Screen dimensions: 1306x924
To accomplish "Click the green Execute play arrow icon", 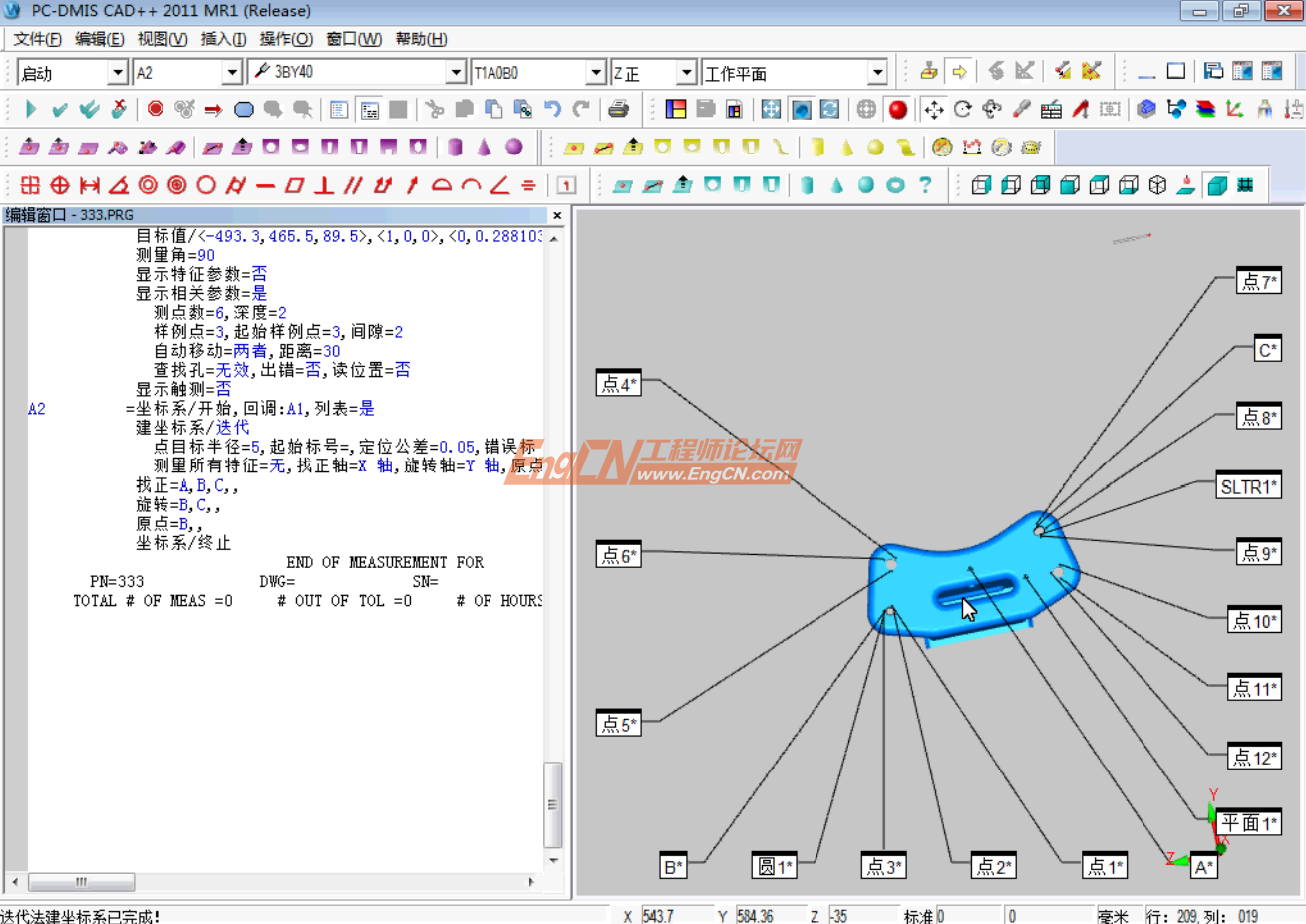I will click(30, 109).
